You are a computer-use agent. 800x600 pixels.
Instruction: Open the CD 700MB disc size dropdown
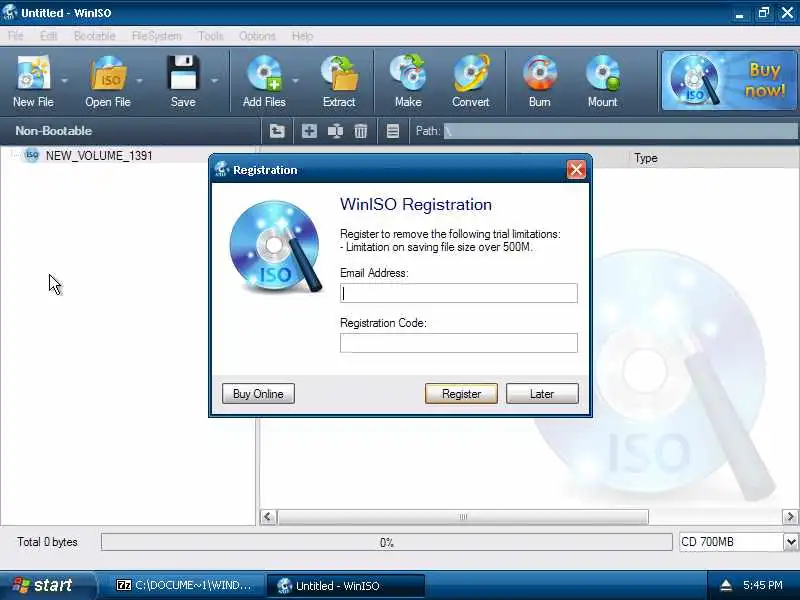coord(791,542)
